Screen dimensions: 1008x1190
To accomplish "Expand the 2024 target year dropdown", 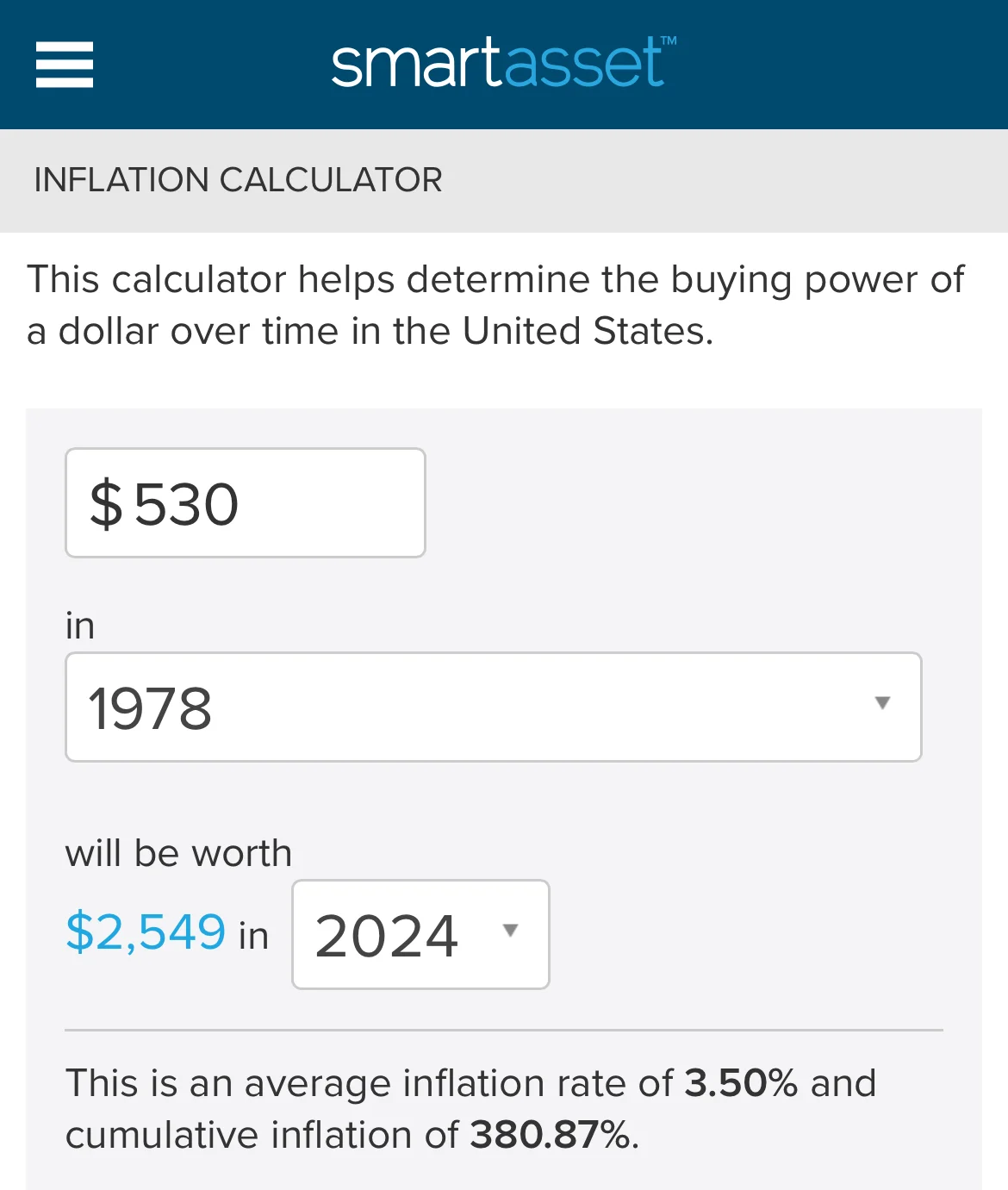I will [x=420, y=934].
